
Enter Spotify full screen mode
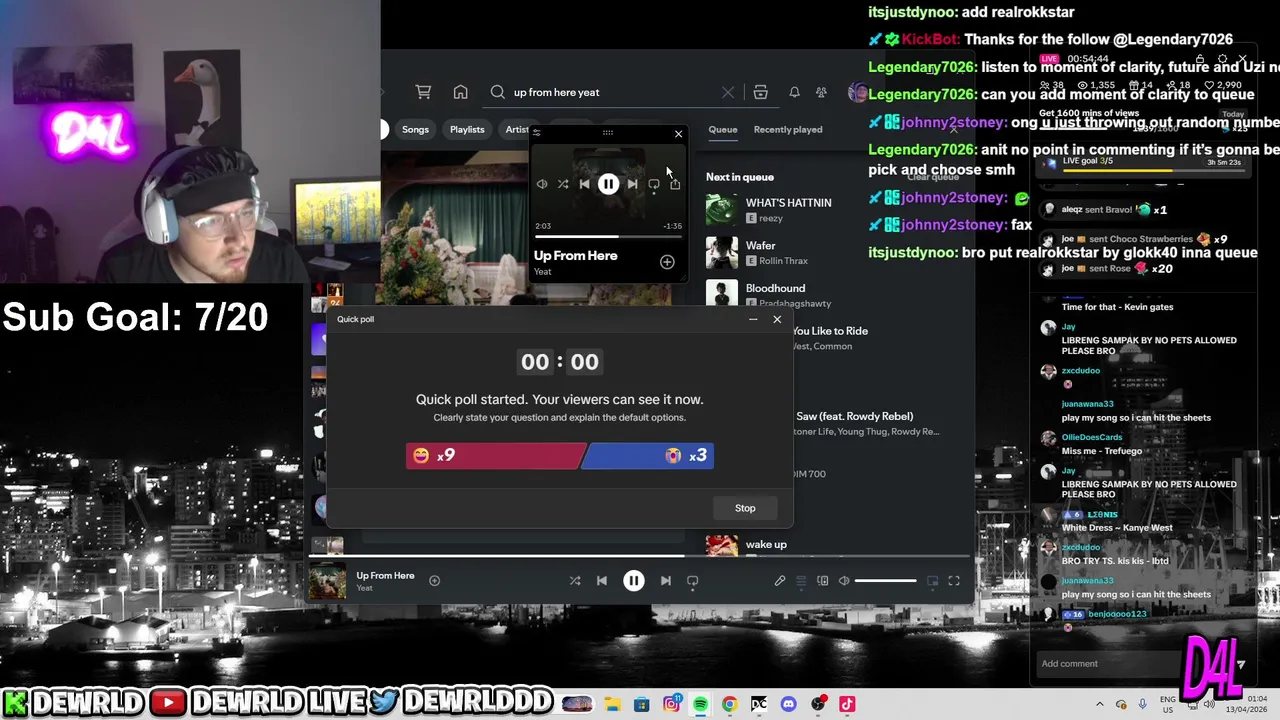point(954,580)
